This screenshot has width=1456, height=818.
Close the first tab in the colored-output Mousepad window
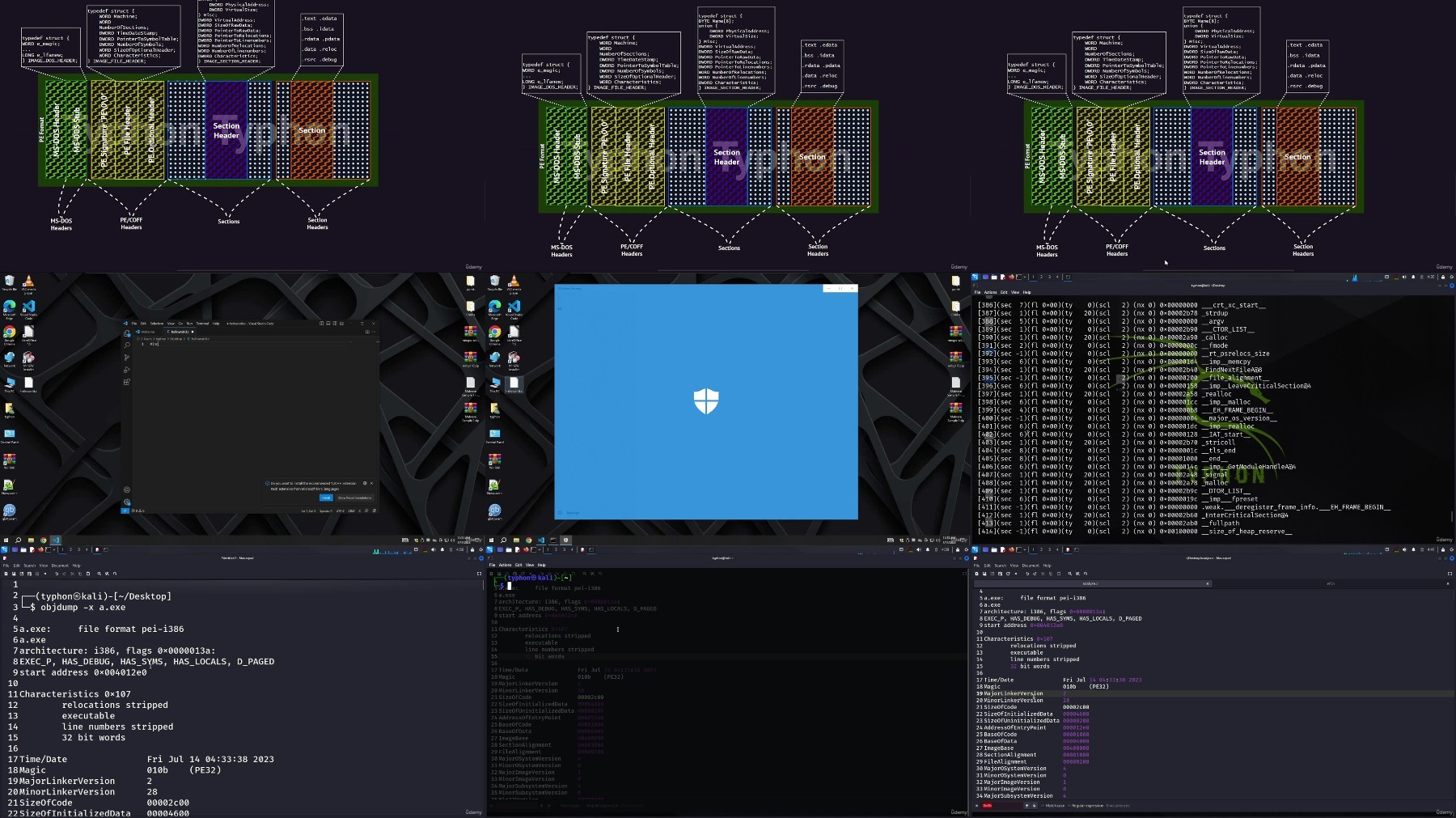[x=1208, y=583]
